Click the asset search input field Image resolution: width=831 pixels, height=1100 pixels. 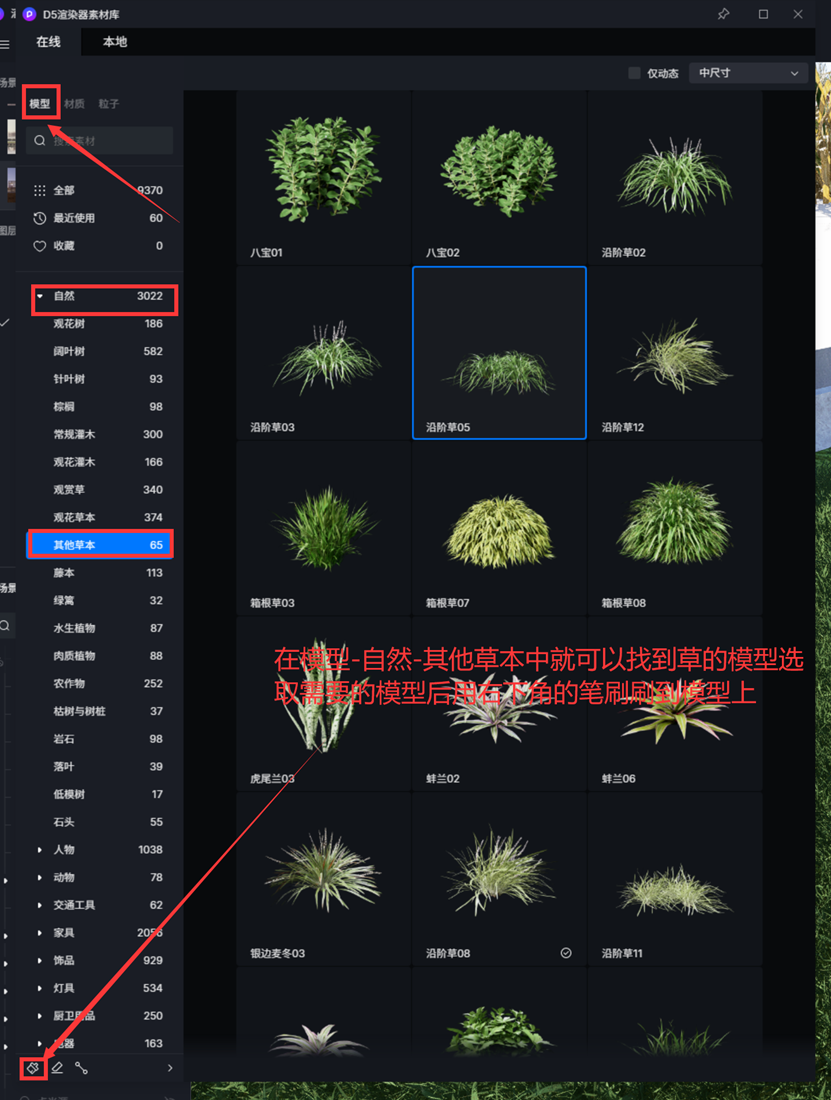100,140
